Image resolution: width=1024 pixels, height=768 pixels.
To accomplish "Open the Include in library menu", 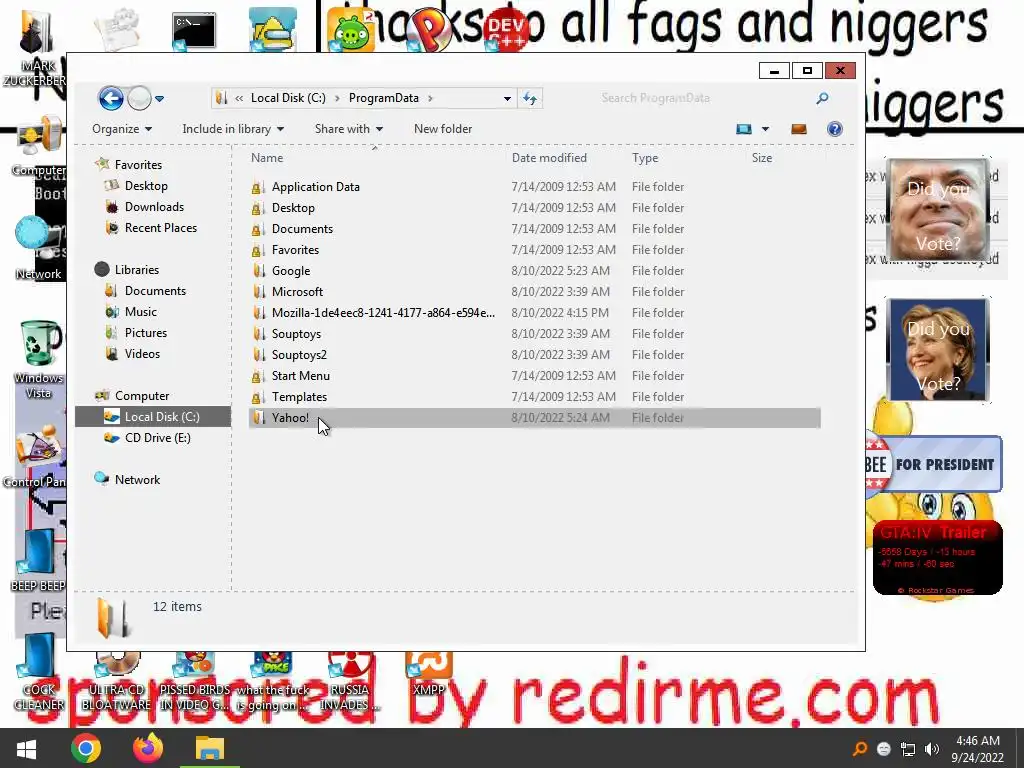I will (233, 129).
